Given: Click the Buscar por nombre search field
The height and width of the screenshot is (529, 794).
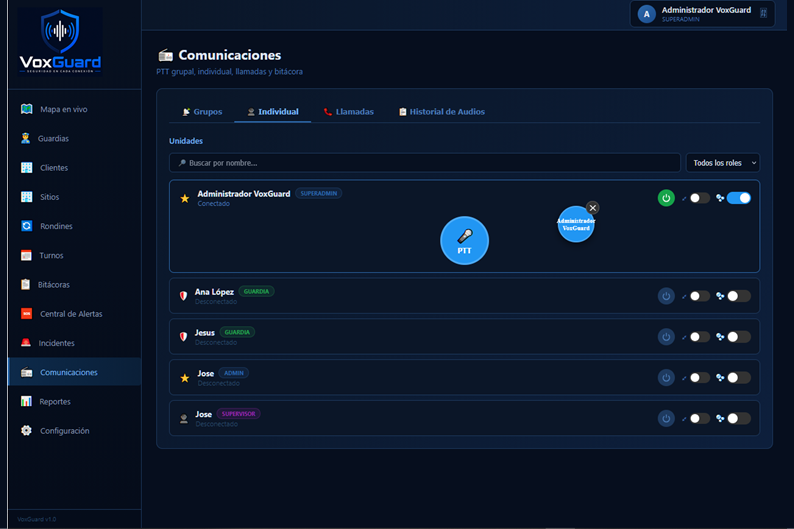Looking at the screenshot, I should [425, 163].
